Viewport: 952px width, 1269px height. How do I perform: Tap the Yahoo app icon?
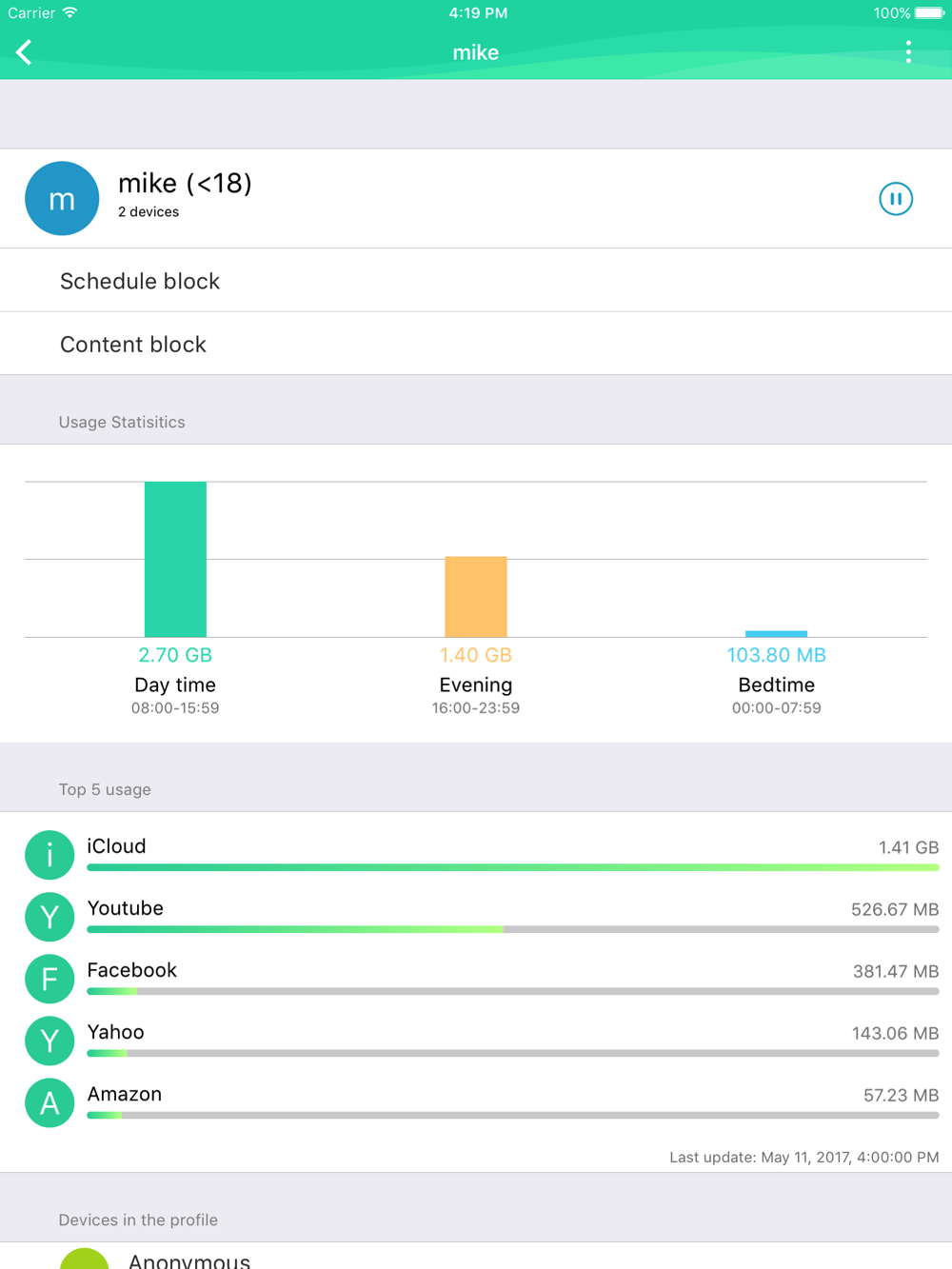(50, 1041)
